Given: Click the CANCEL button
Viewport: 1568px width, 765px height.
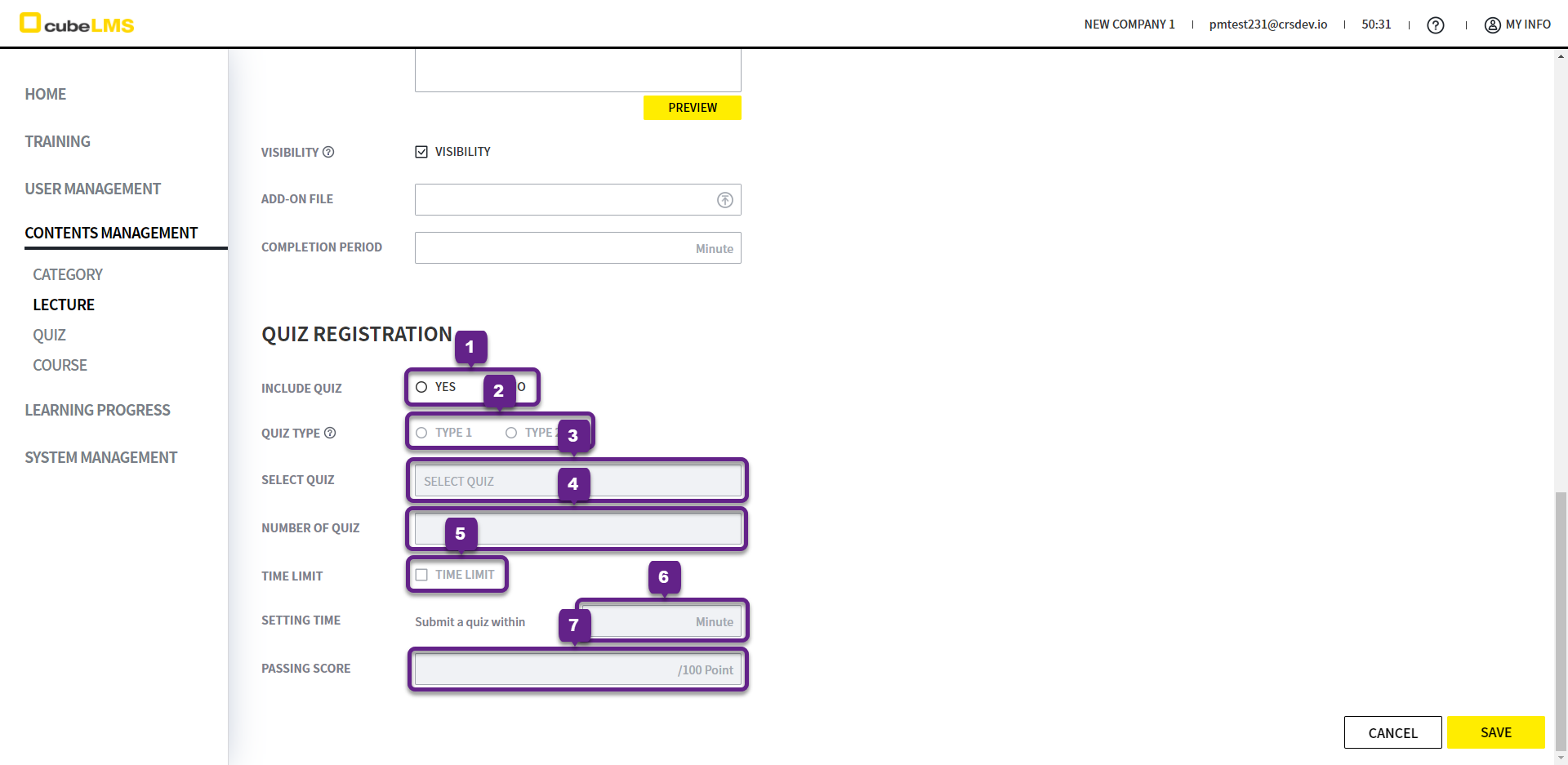Looking at the screenshot, I should [1392, 732].
